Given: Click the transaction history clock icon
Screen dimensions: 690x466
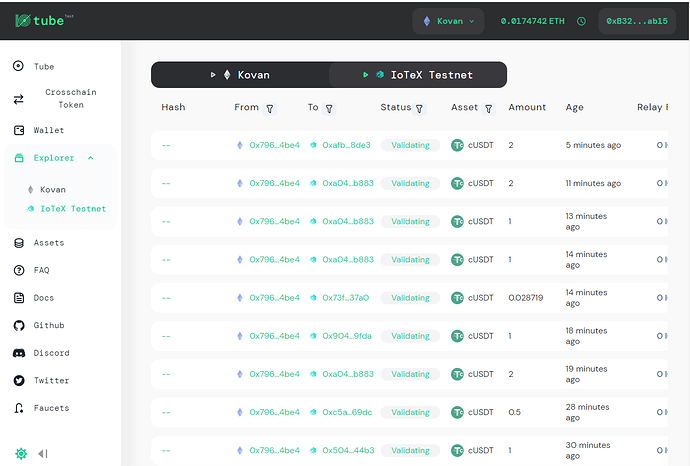Looking at the screenshot, I should tap(581, 21).
